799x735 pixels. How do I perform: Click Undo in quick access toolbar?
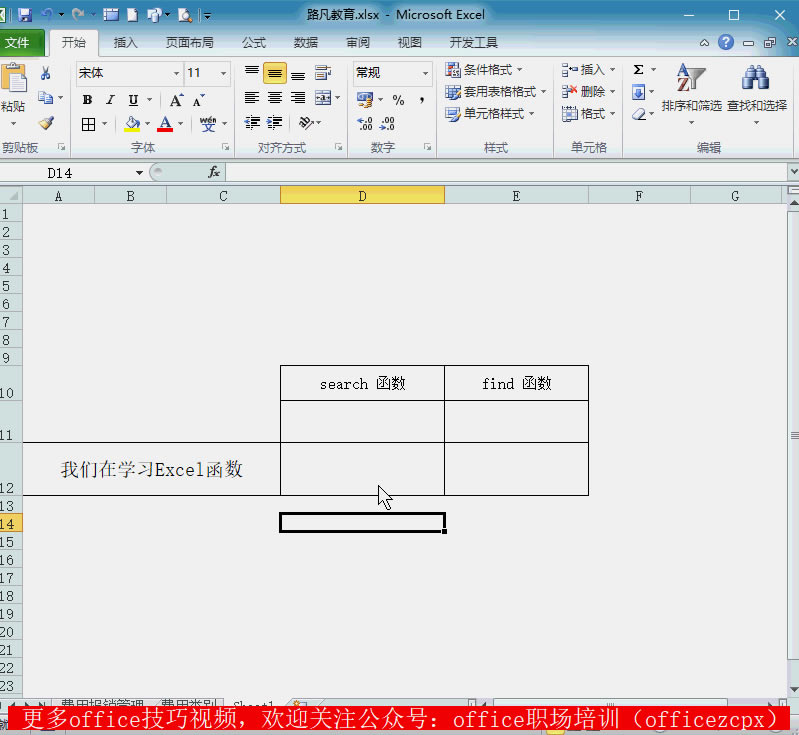click(x=47, y=14)
